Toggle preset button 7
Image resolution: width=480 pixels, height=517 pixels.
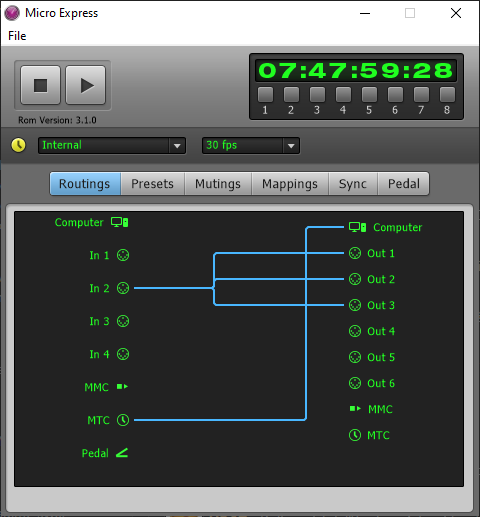pos(421,95)
